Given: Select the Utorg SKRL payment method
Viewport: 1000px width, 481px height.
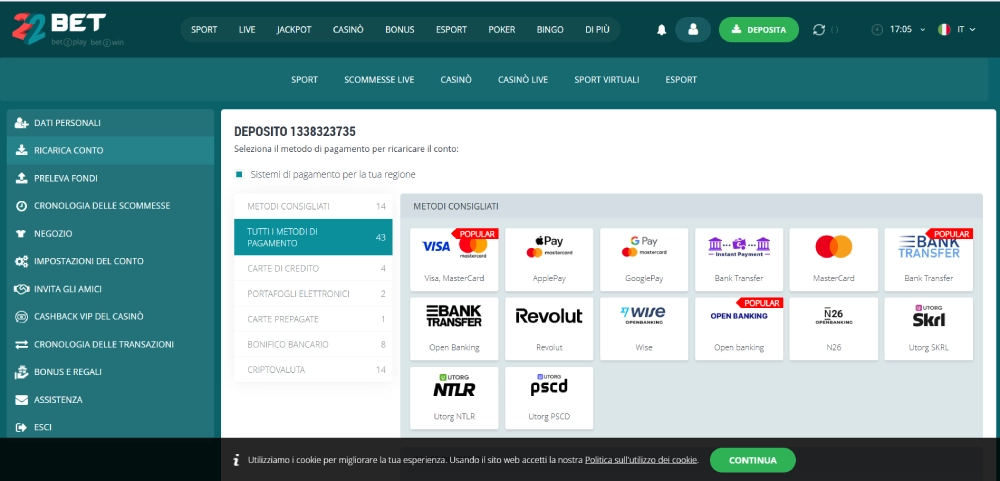Looking at the screenshot, I should 929,329.
